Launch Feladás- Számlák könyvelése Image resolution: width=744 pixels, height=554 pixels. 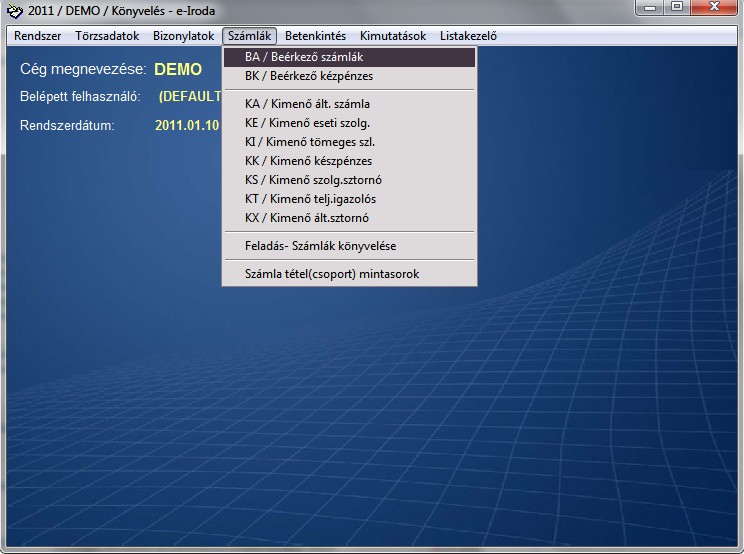[327, 245]
